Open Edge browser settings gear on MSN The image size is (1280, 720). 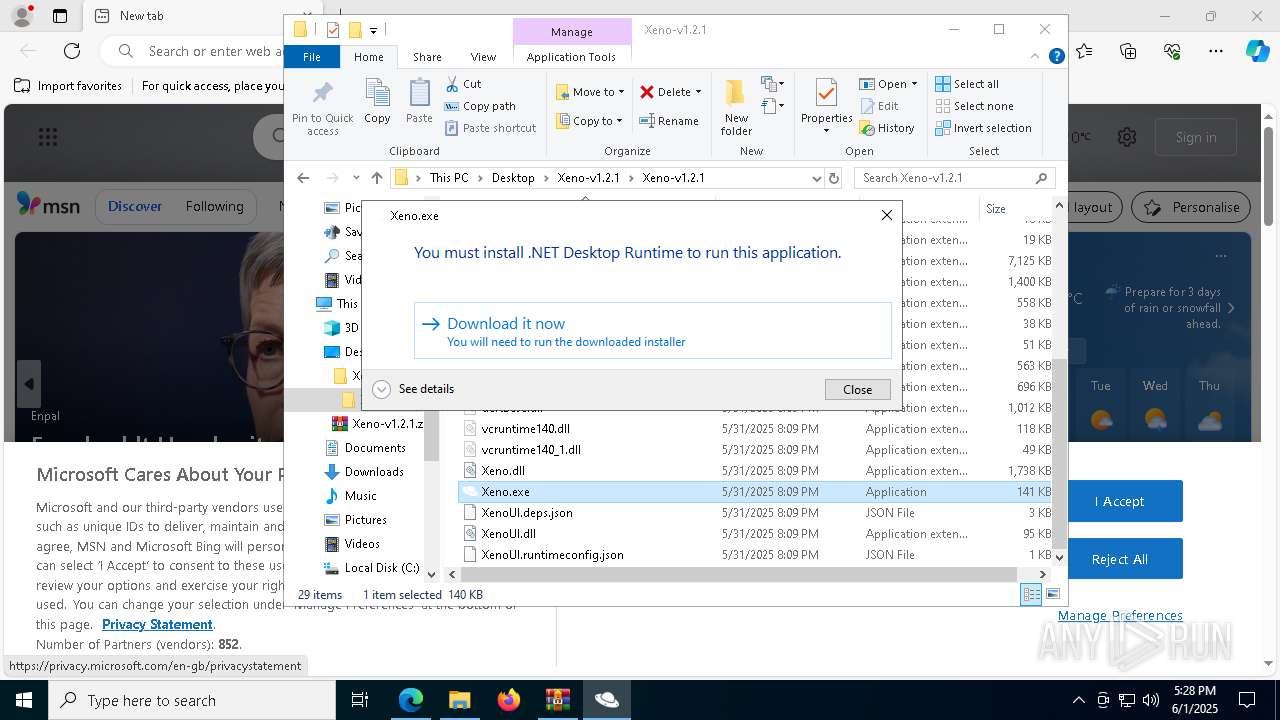(1127, 137)
